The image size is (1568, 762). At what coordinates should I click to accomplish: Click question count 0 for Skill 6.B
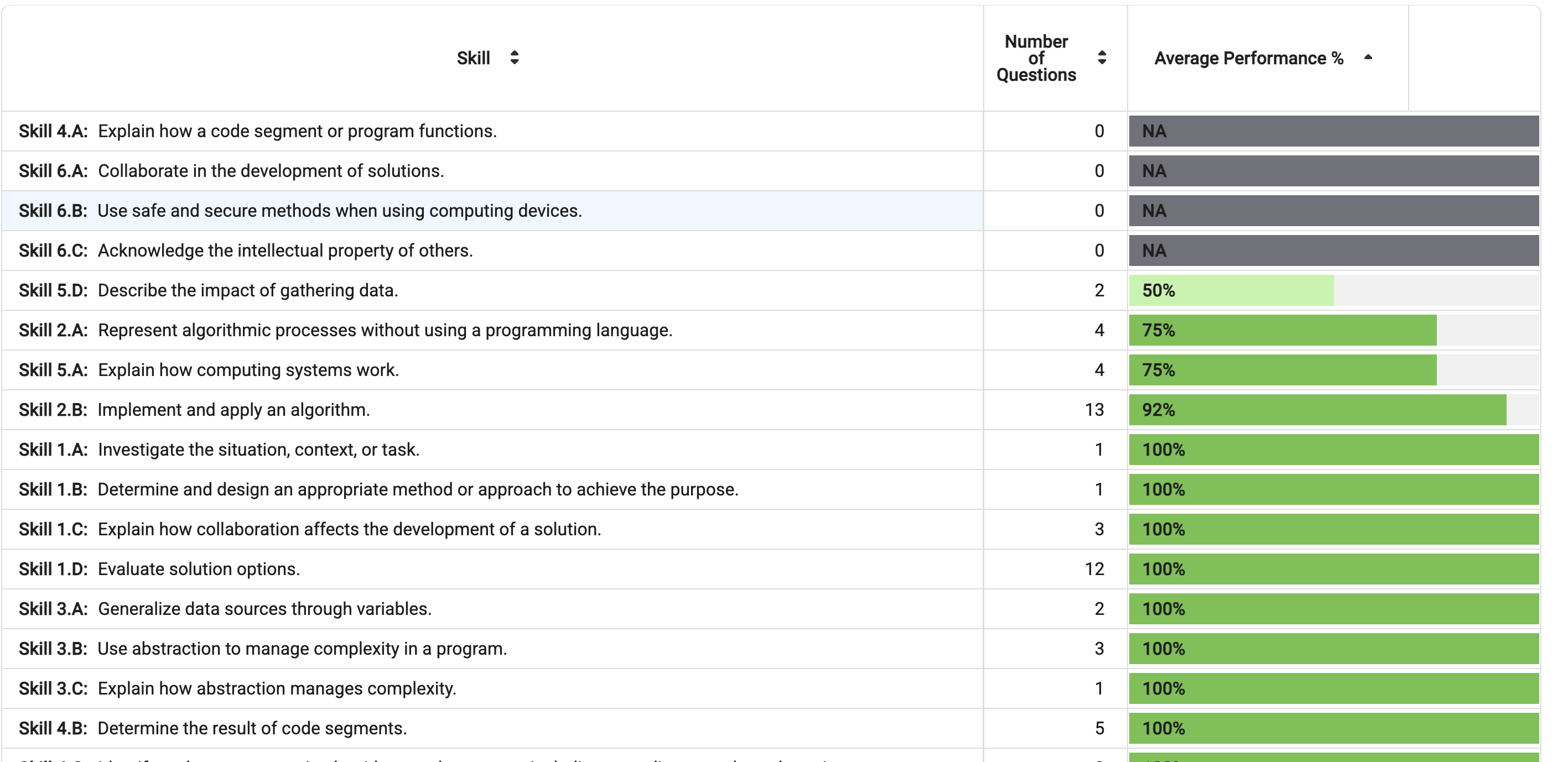1099,211
